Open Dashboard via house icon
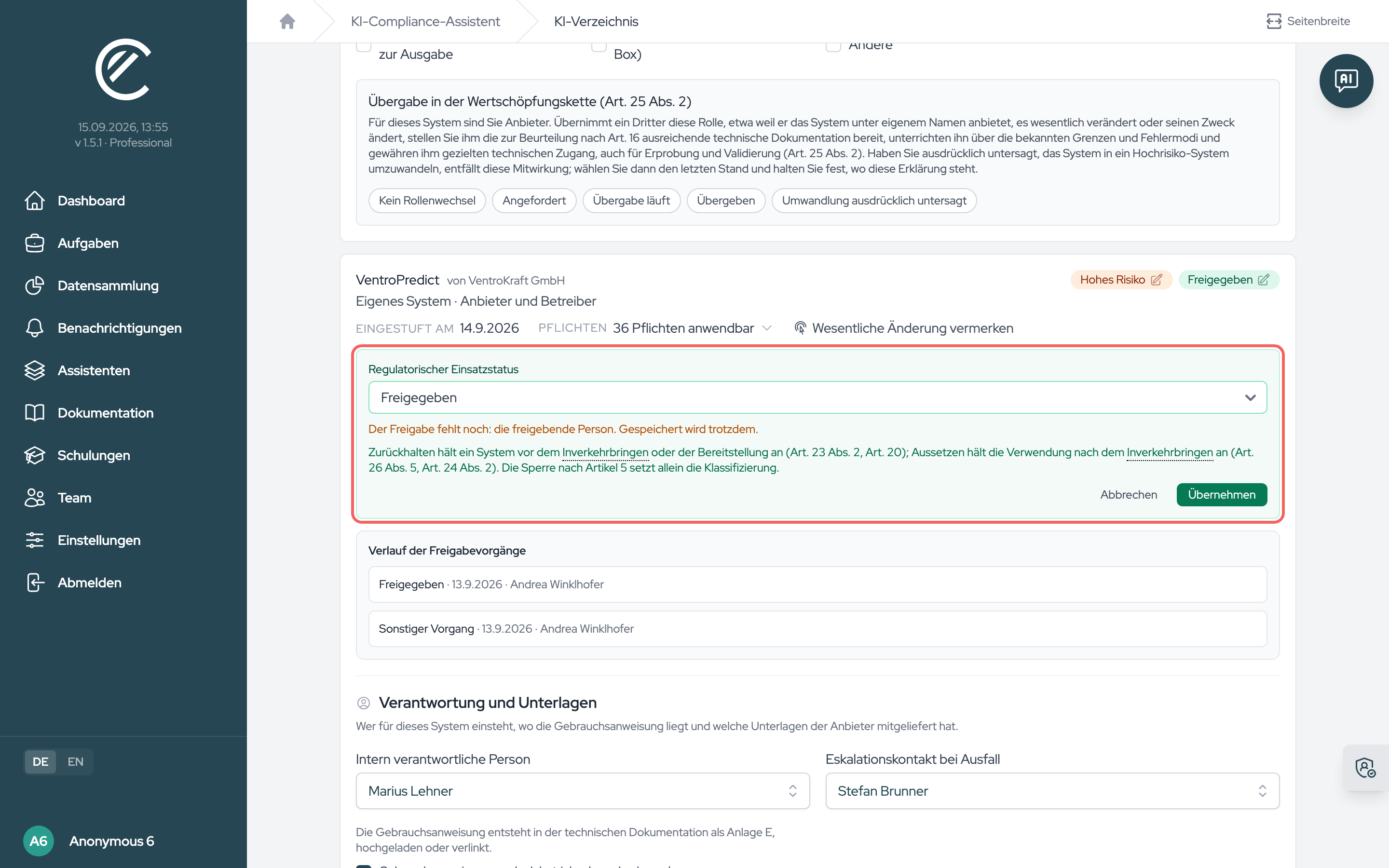Screen dimensions: 1389x868 [x=34, y=200]
